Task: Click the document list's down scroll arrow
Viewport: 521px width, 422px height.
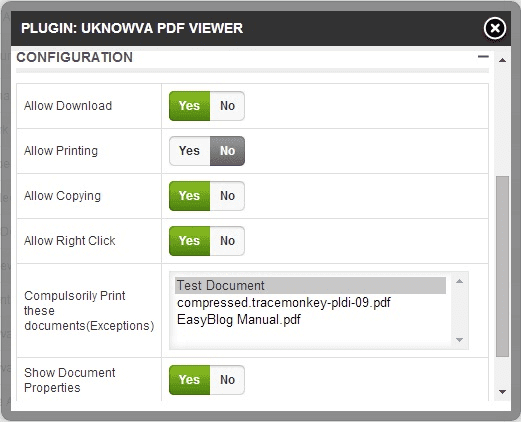Action: (460, 340)
